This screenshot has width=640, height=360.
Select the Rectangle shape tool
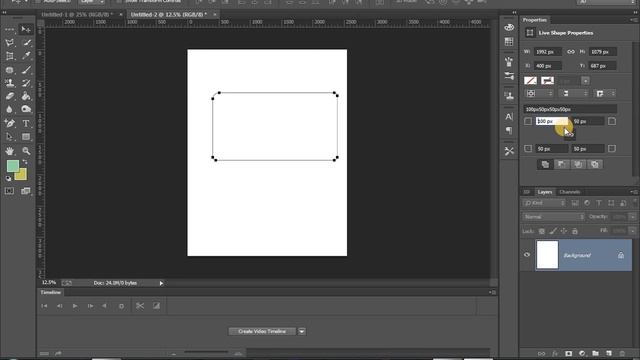(x=26, y=137)
